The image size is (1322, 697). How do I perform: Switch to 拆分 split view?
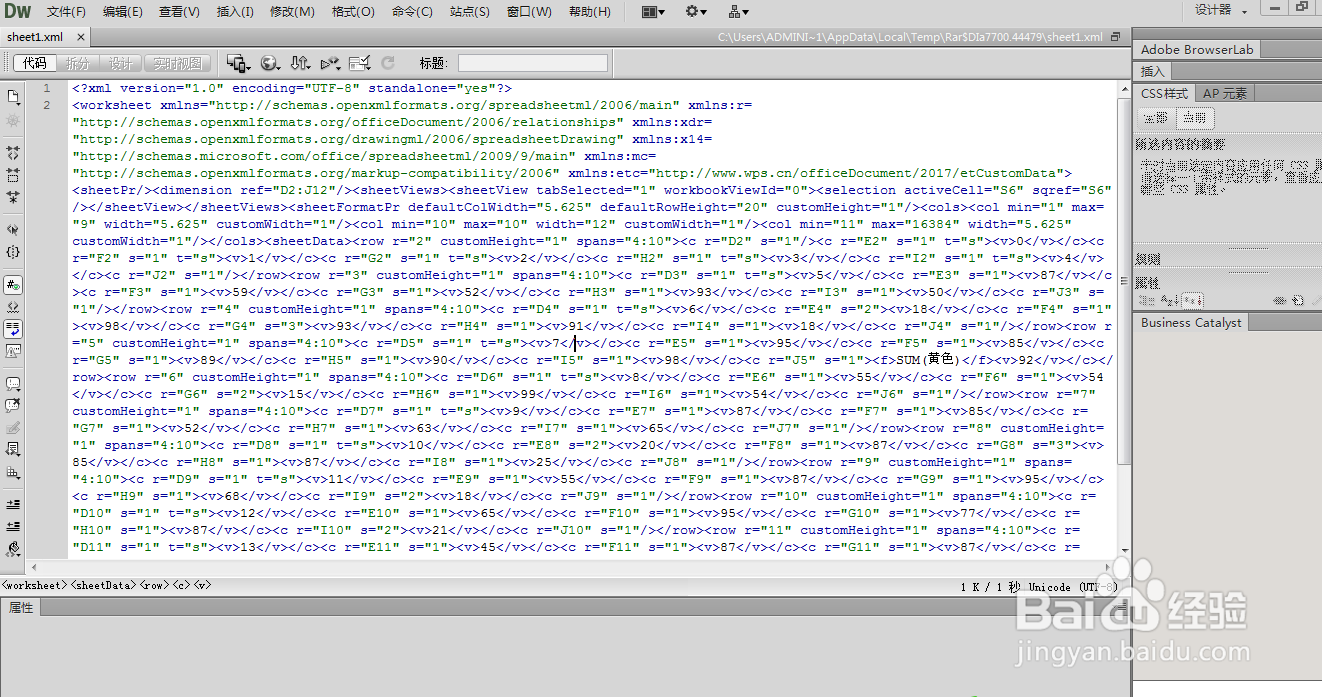pyautogui.click(x=78, y=63)
